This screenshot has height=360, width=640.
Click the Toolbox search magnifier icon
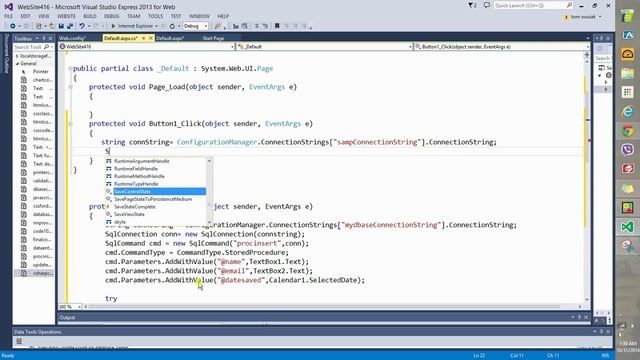coord(46,47)
